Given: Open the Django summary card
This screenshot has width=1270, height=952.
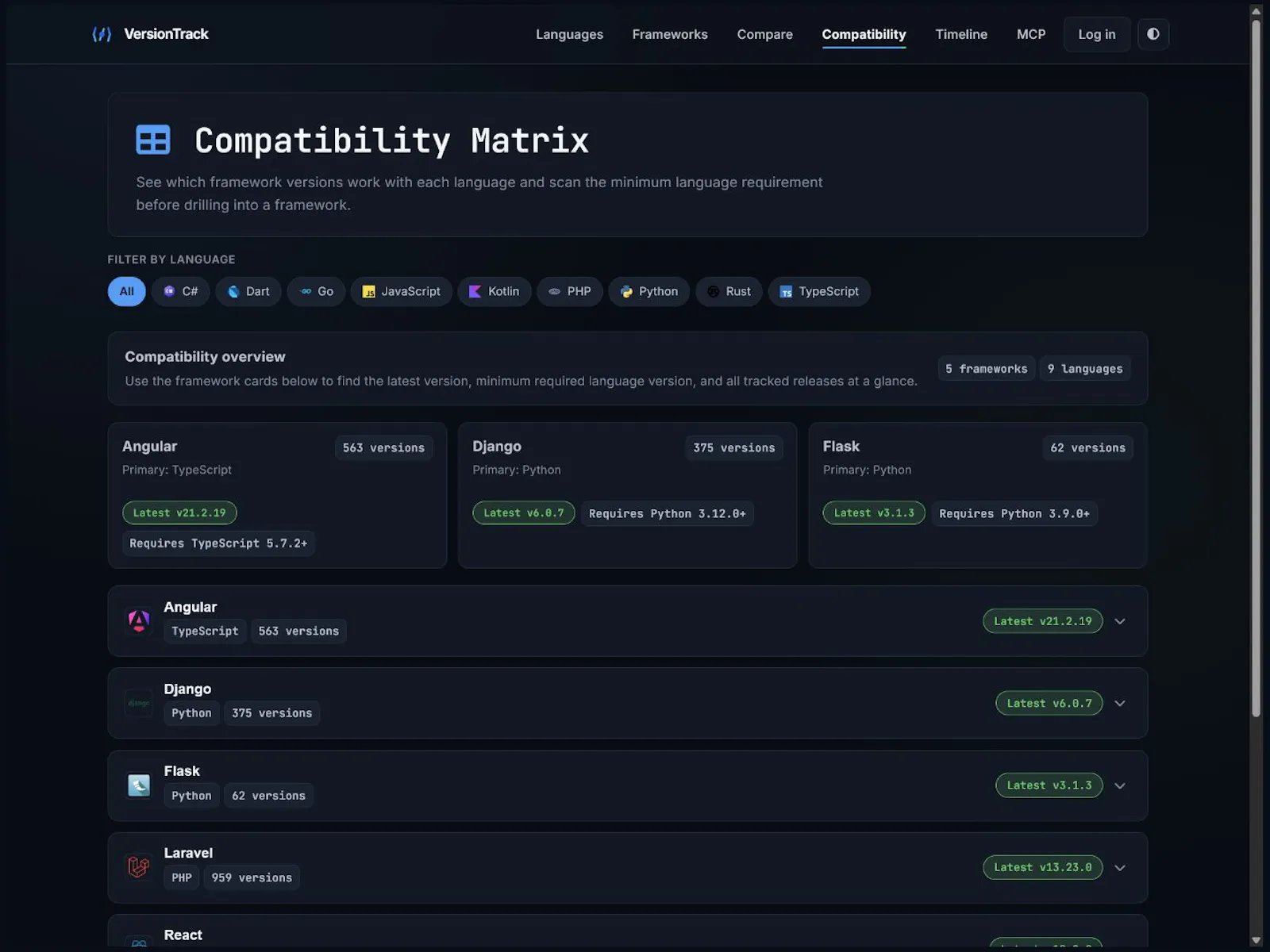Looking at the screenshot, I should tap(627, 495).
